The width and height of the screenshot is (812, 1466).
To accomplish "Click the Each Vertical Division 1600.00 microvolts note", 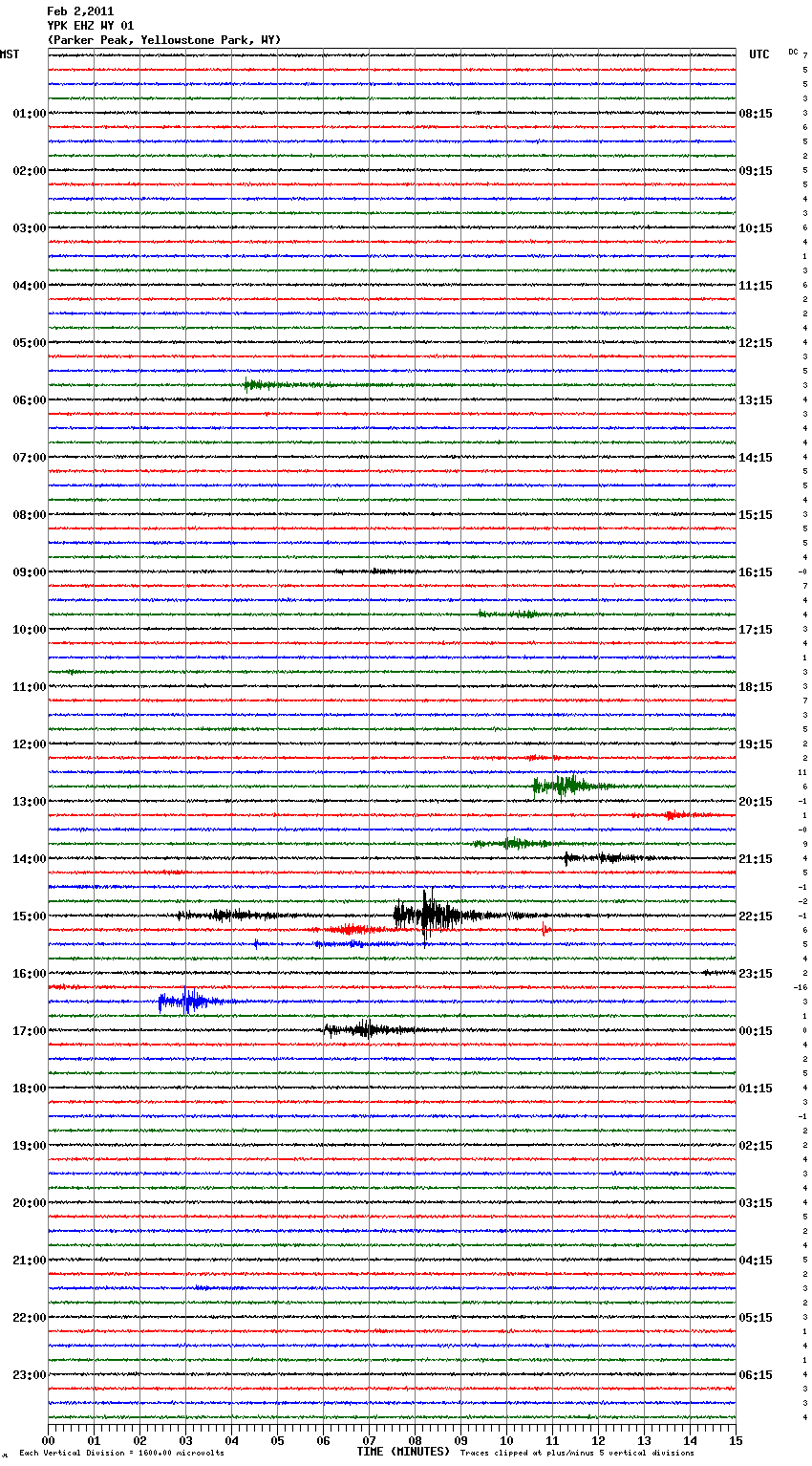I will pyautogui.click(x=121, y=1454).
